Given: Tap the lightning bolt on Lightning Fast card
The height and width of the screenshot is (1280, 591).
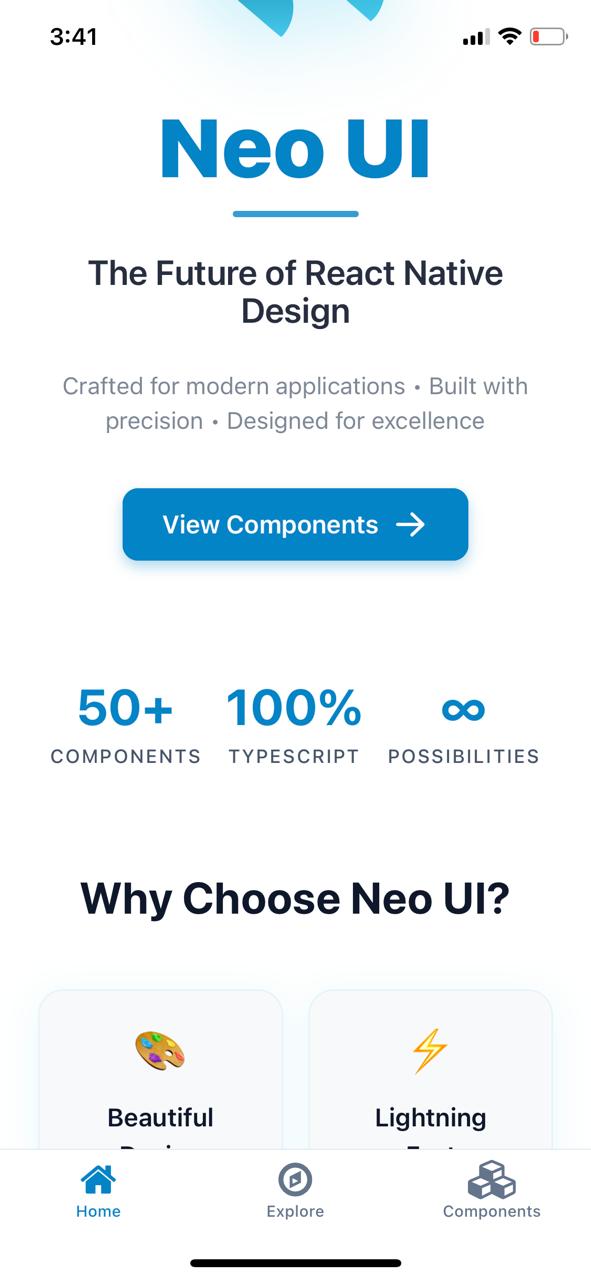Looking at the screenshot, I should click(430, 1050).
